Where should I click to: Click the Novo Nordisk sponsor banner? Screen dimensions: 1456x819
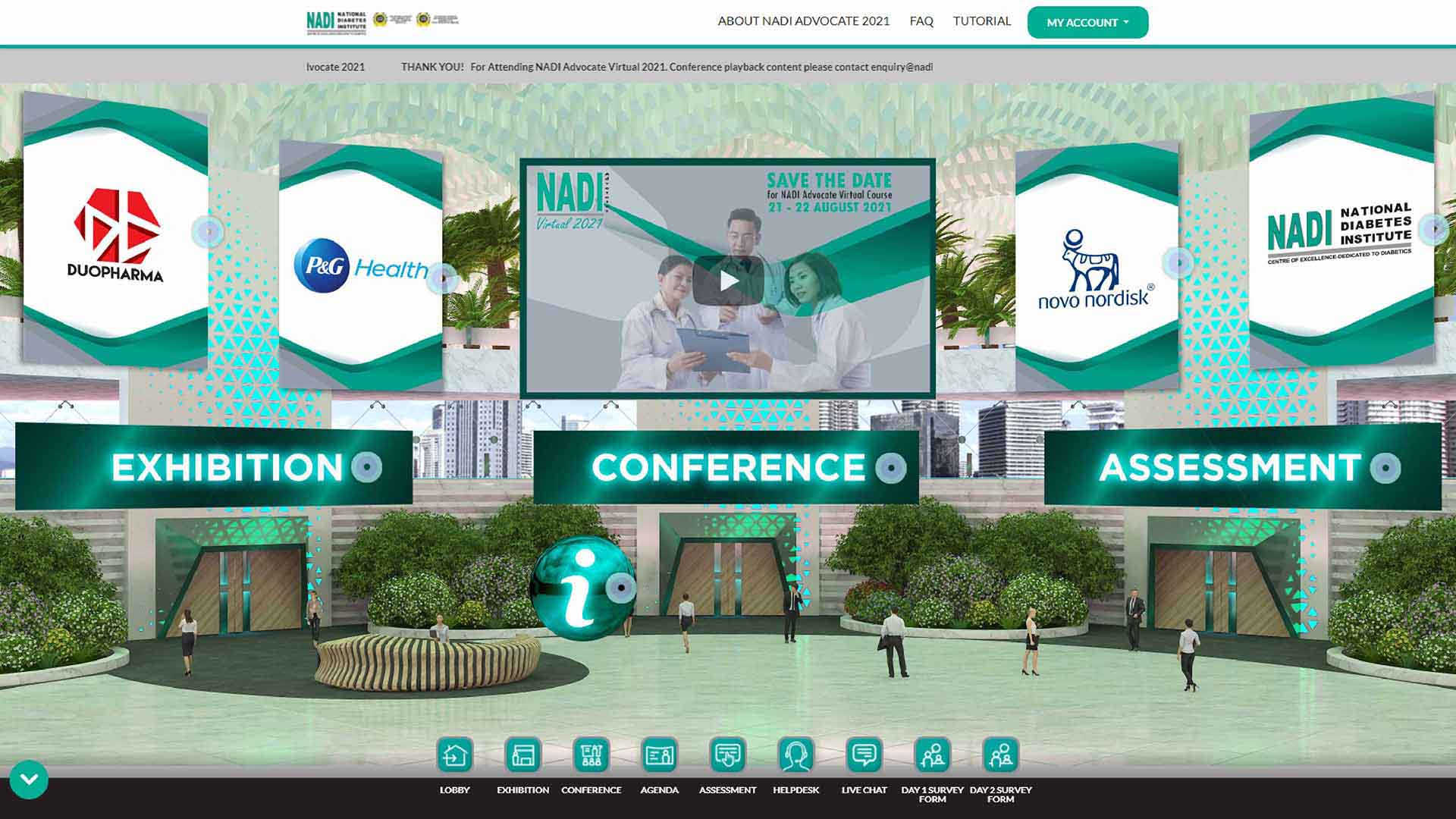point(1095,269)
